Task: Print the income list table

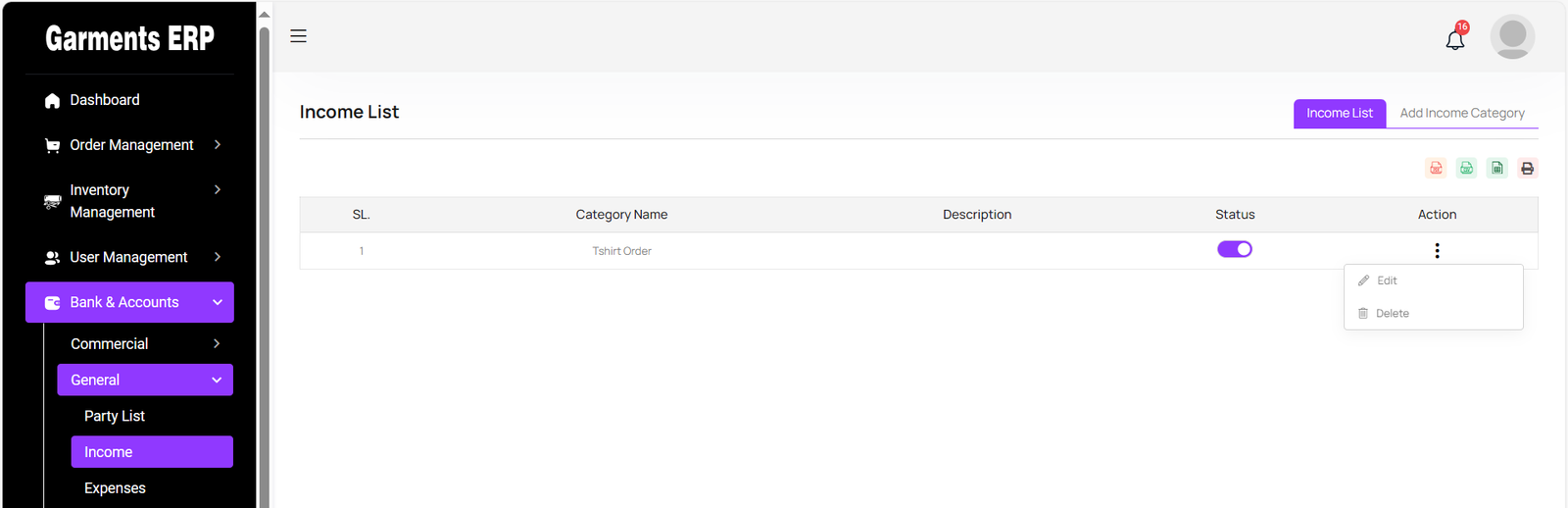Action: click(x=1527, y=169)
